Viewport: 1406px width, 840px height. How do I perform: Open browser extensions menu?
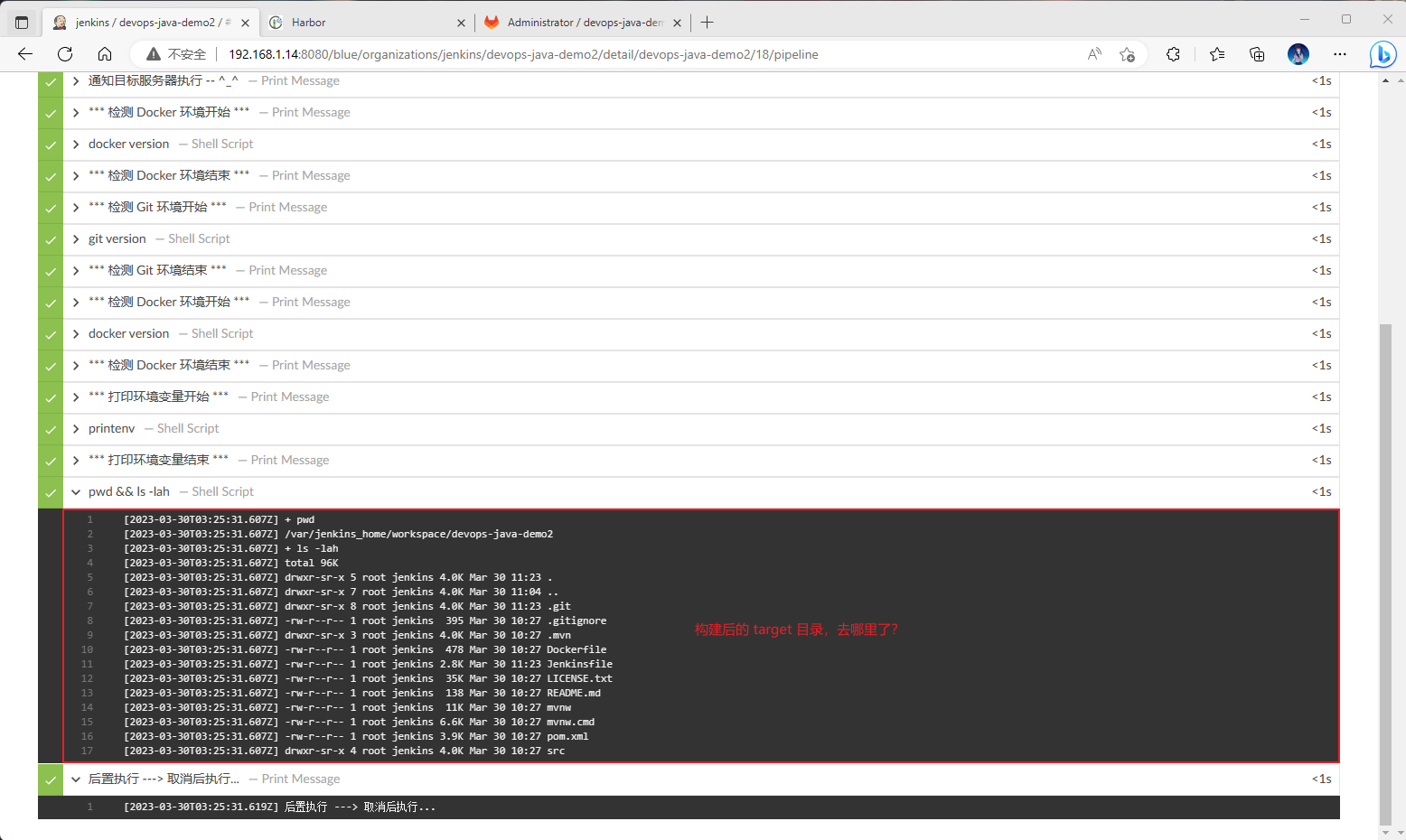(1173, 54)
